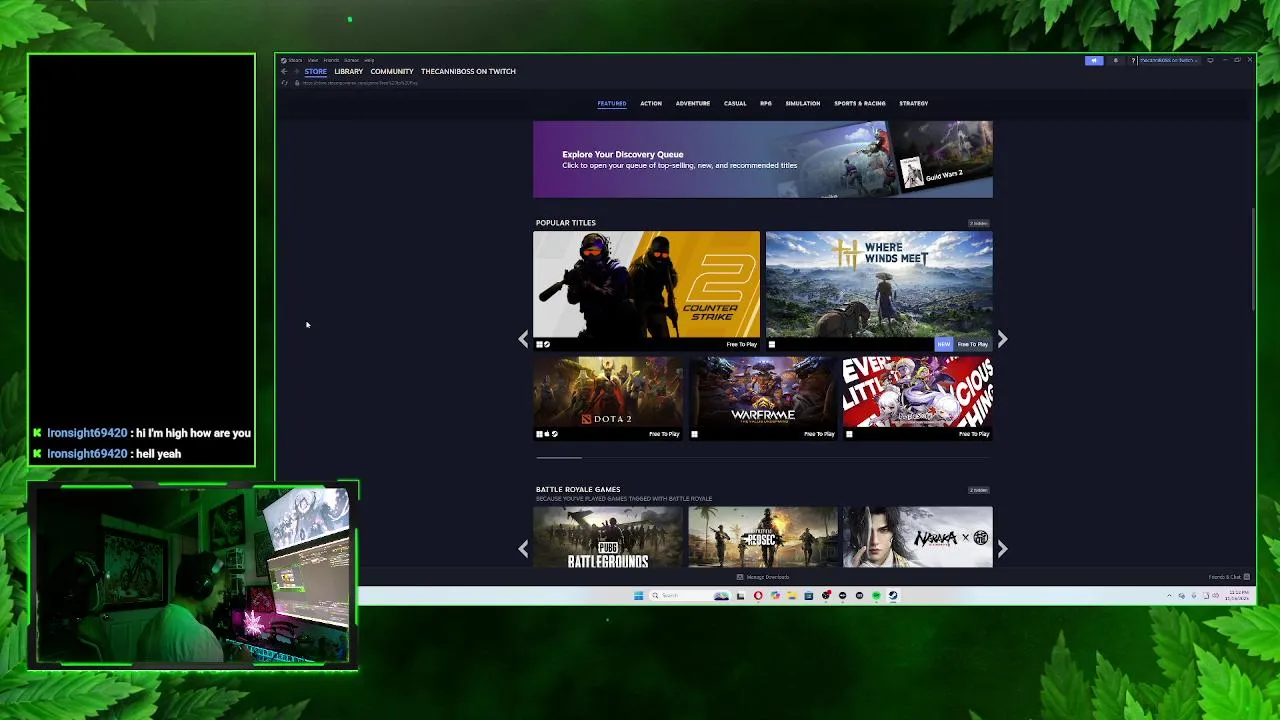Open Microsoft Store from taskbar
1280x720 pixels.
pyautogui.click(x=809, y=595)
